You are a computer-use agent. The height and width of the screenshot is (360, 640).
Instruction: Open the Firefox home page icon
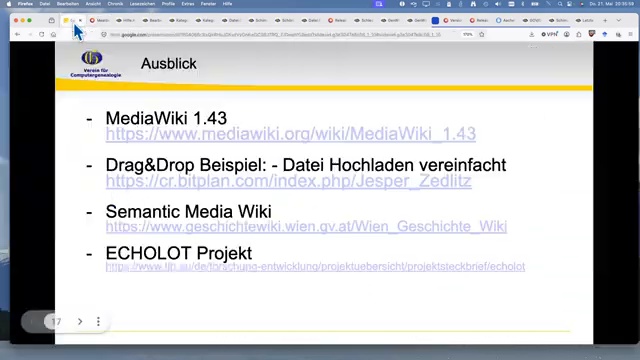tap(53, 35)
